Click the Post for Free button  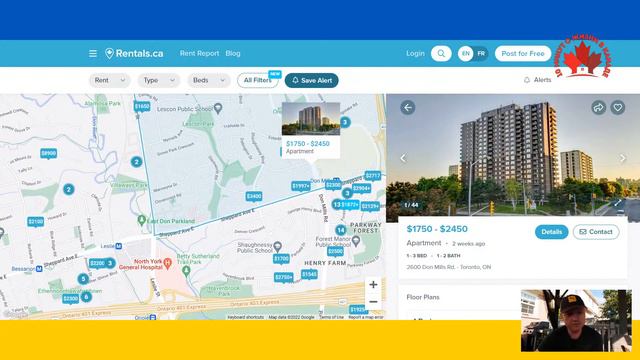tap(523, 53)
